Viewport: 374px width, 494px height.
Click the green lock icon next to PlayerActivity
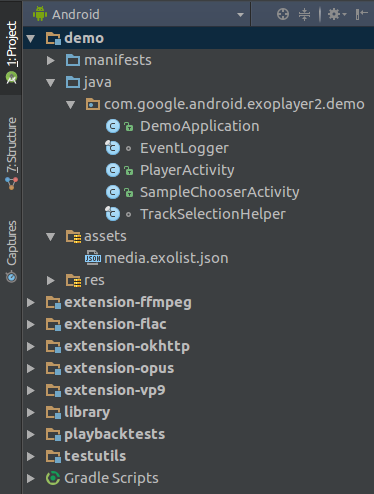[x=129, y=171]
